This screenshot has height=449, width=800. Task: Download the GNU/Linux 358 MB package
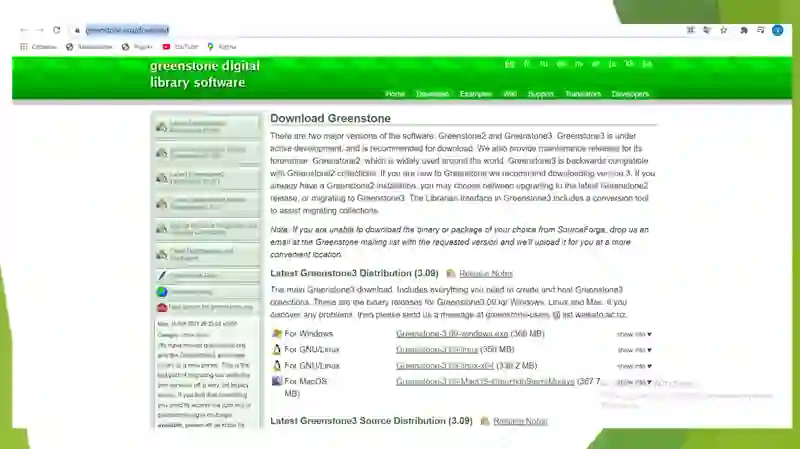pyautogui.click(x=437, y=350)
